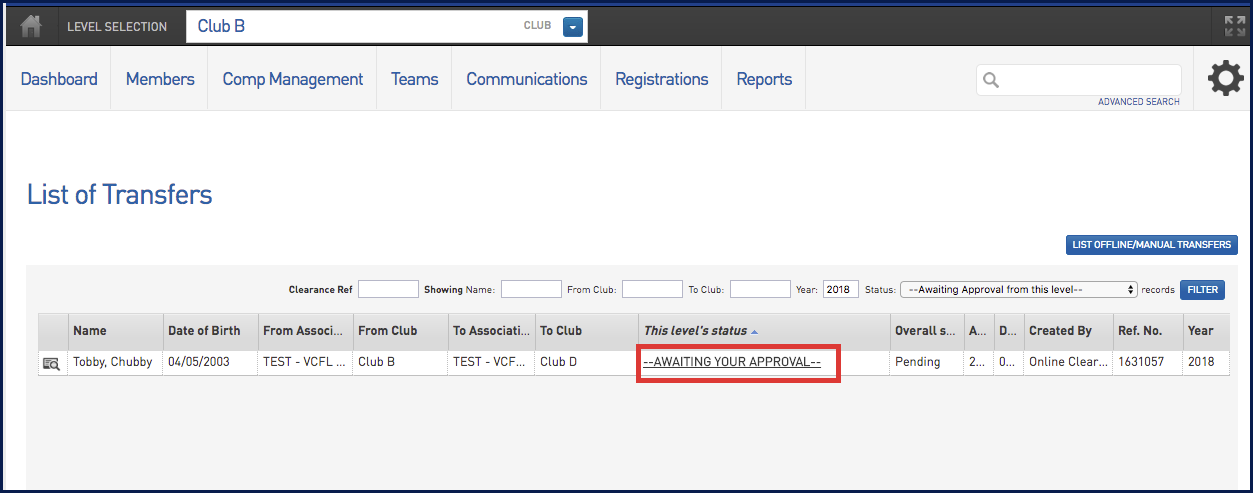Select the From Club cell 'Club B'

pos(400,362)
